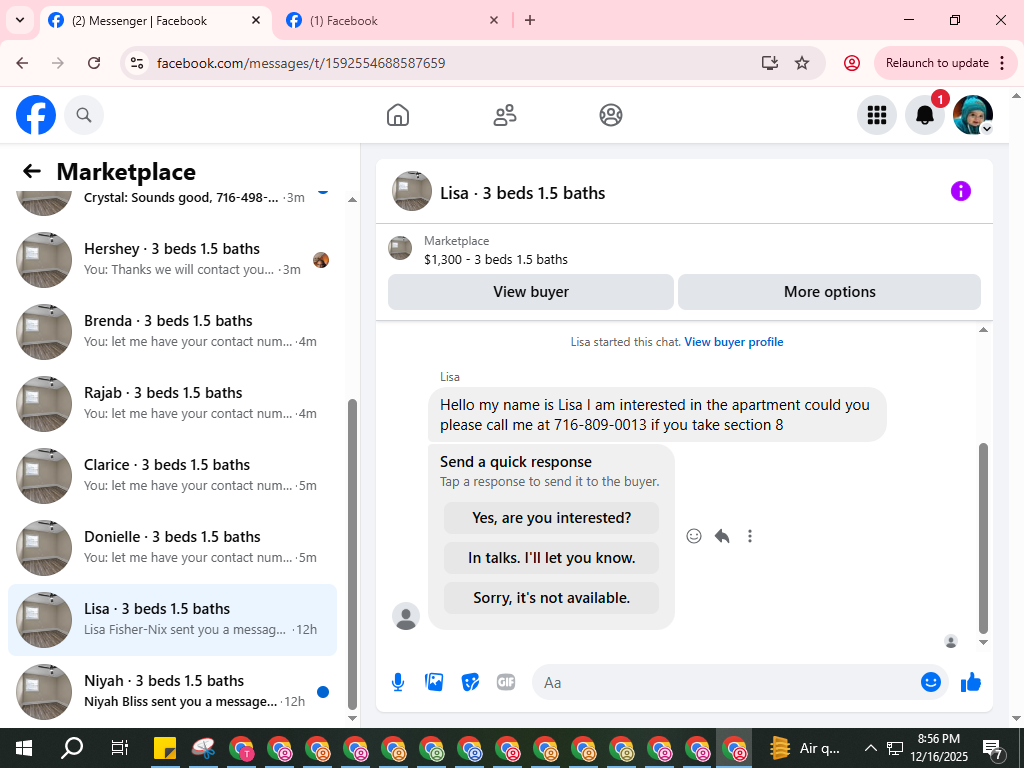Click message thread scroll down arrow
The image size is (1024, 768).
[x=984, y=643]
